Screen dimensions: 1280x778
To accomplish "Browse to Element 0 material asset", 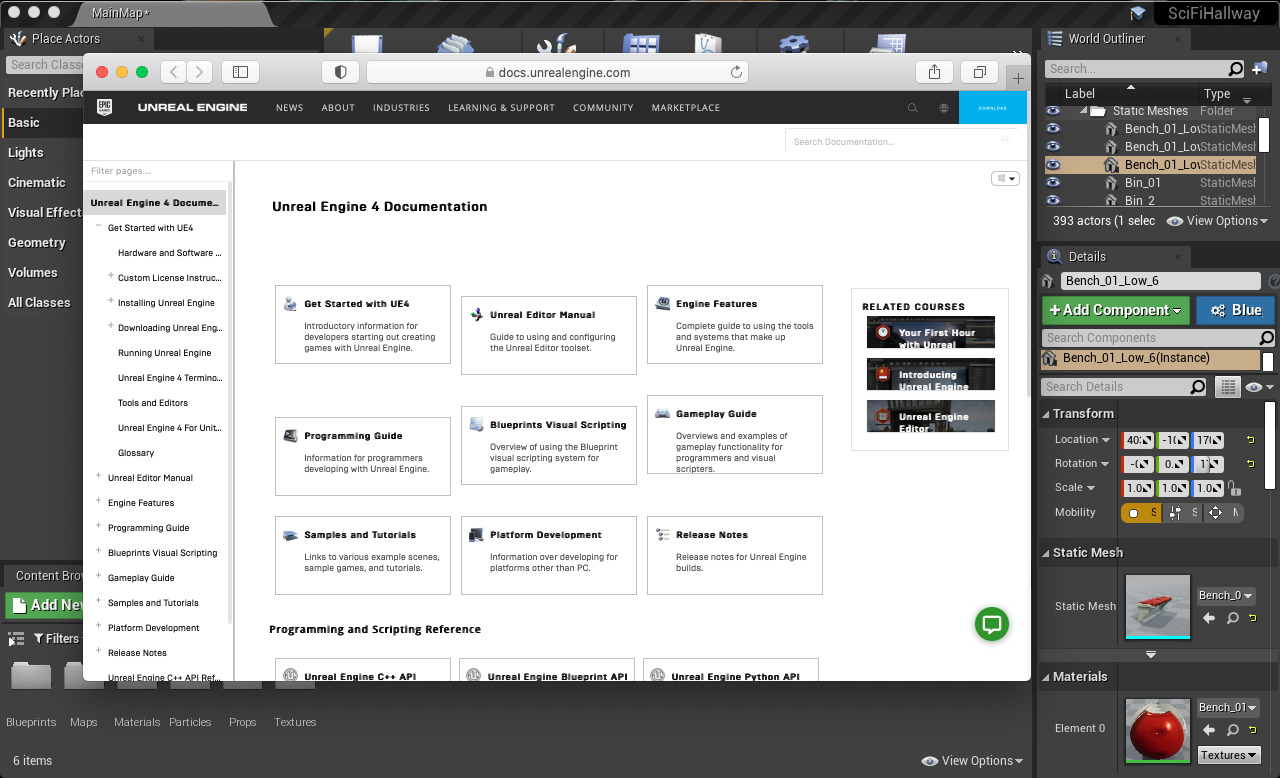I will click(1233, 730).
